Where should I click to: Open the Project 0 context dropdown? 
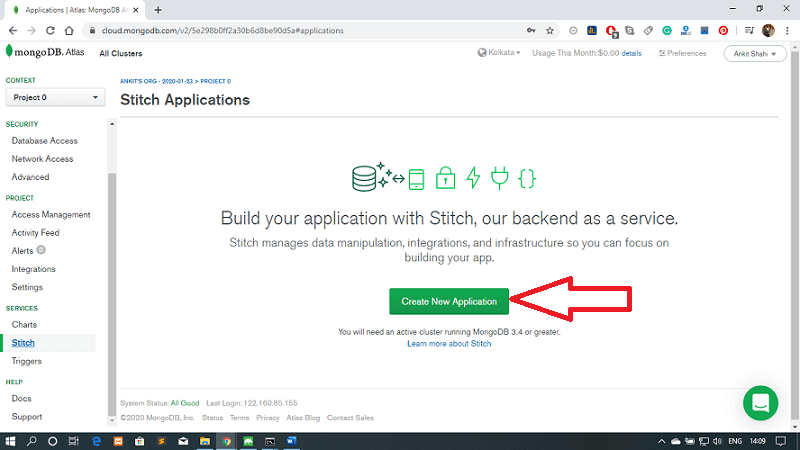point(55,97)
